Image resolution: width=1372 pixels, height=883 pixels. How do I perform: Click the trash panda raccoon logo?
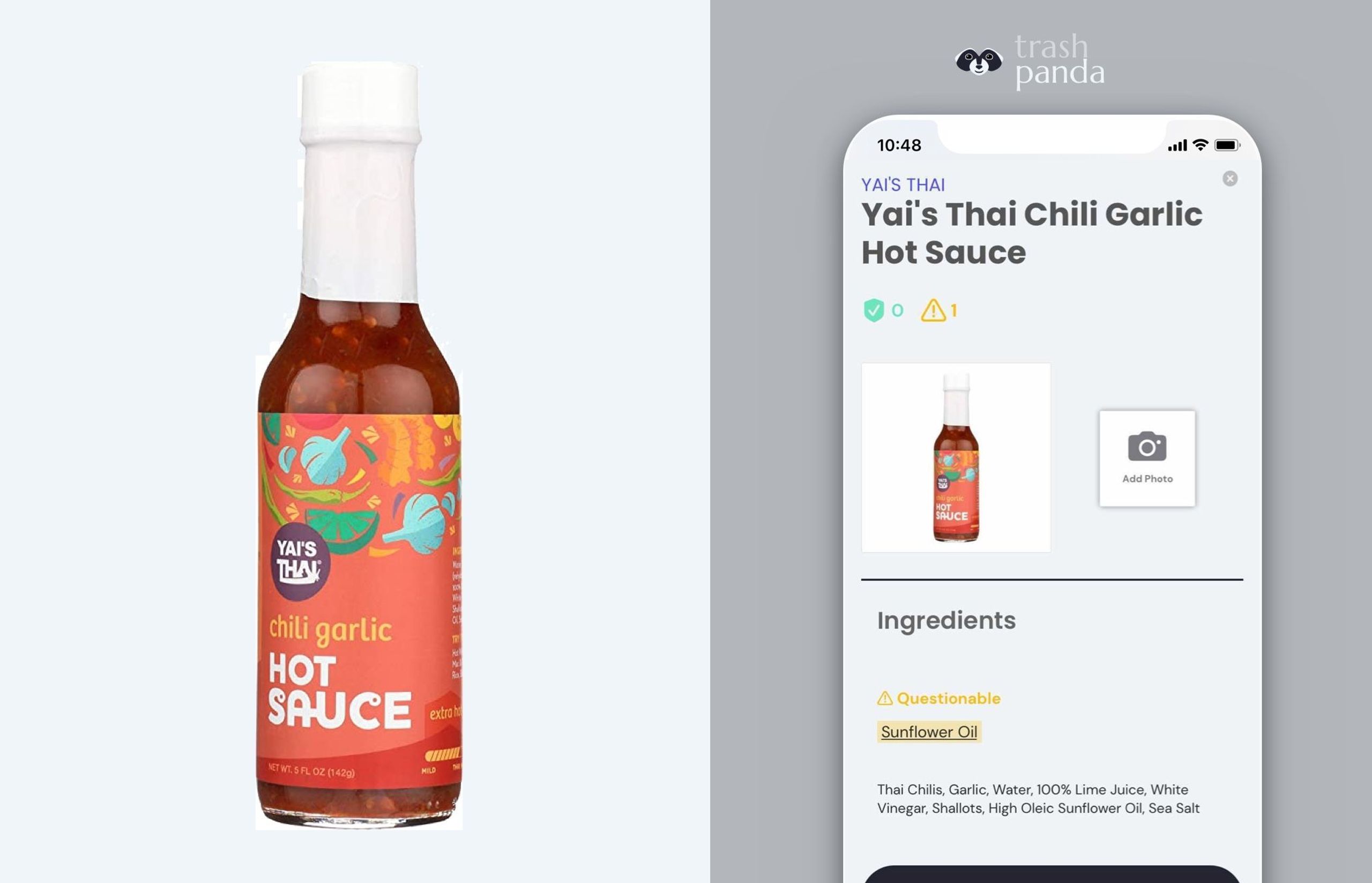tap(979, 61)
